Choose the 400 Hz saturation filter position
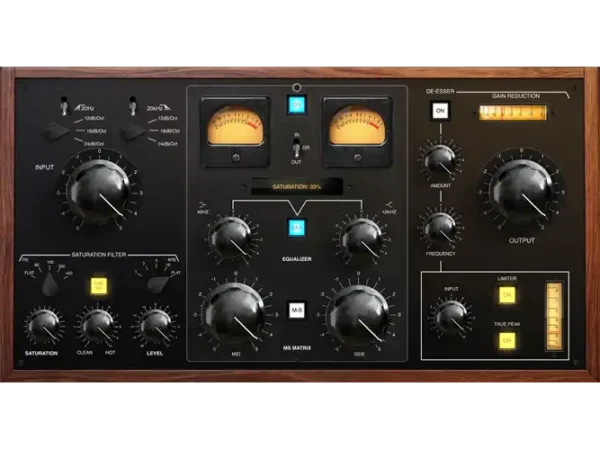600x450 pixels. pos(69,273)
